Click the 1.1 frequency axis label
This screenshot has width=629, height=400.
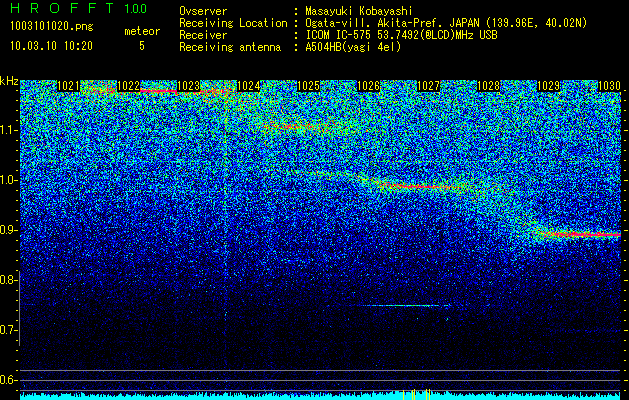tap(8, 130)
